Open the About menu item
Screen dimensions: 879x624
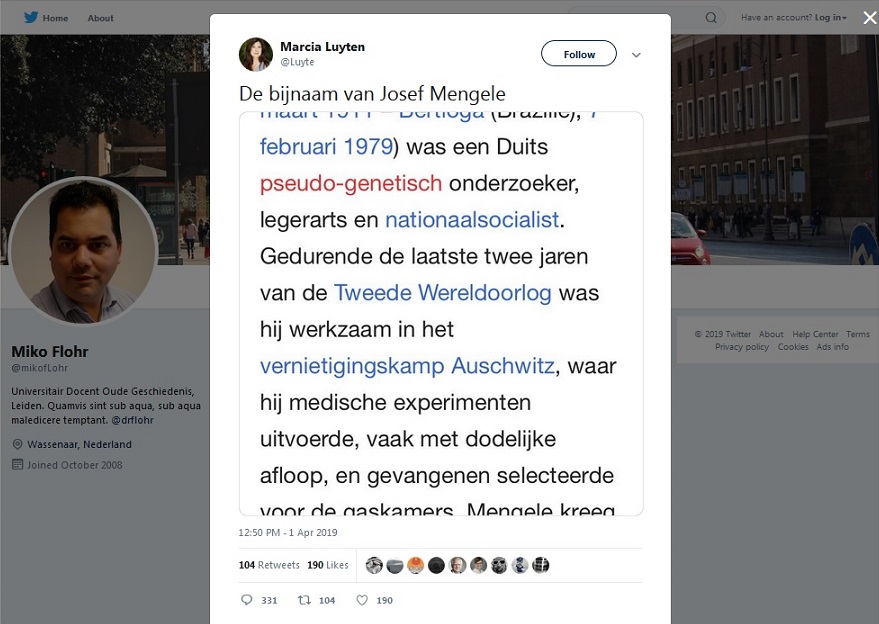pyautogui.click(x=100, y=18)
